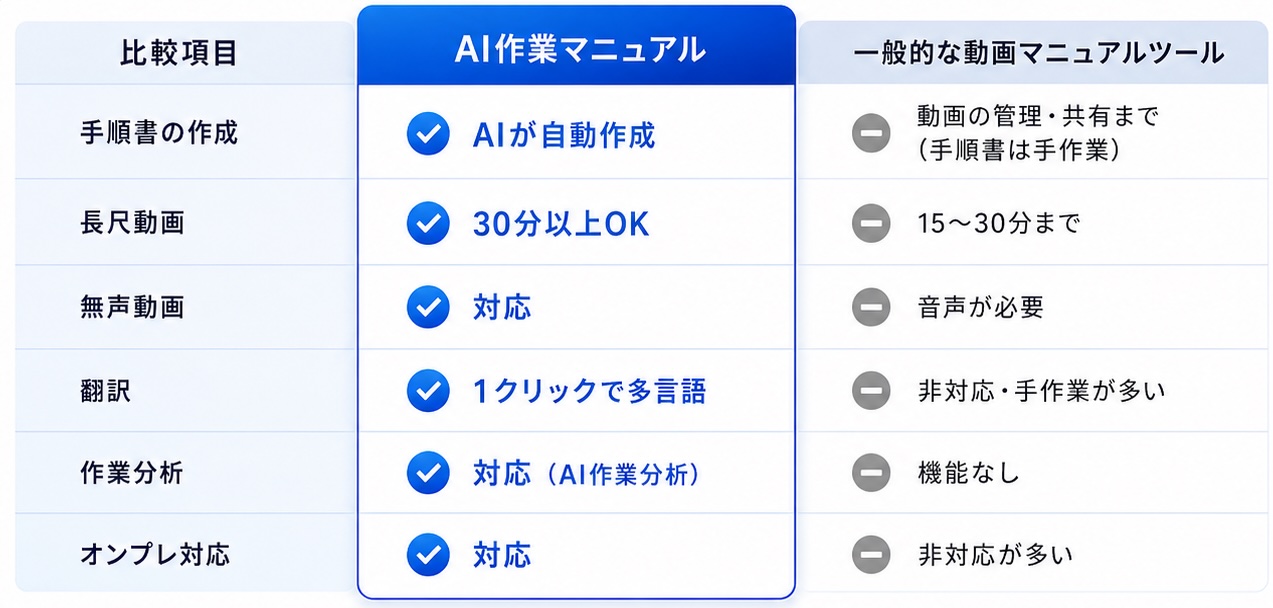Click the gray minus icon beside 機能なし
The height and width of the screenshot is (608, 1273).
click(871, 473)
